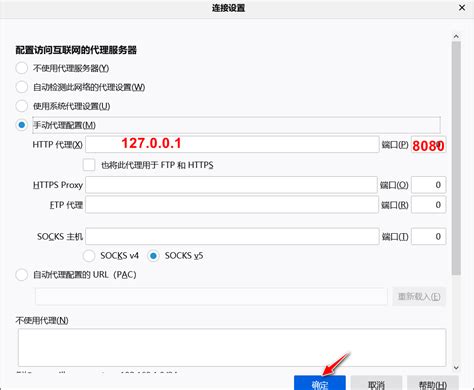Focus the FTP 代理 address field
Screen dimensions: 474x390
(x=232, y=205)
